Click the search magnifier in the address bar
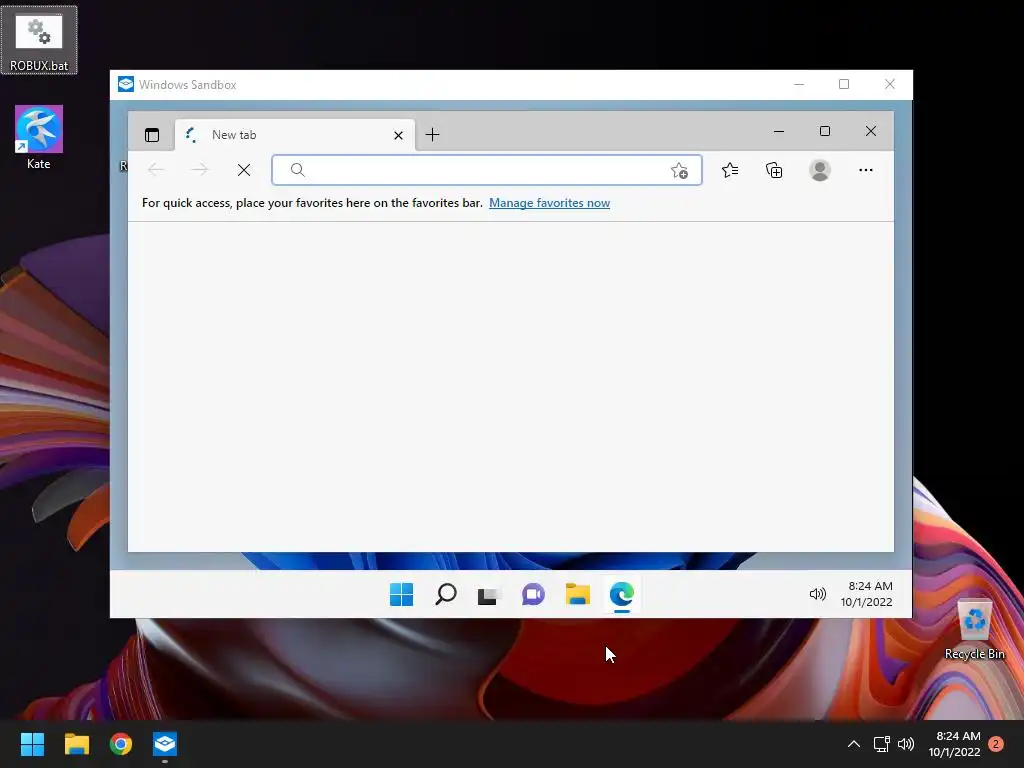 [298, 170]
